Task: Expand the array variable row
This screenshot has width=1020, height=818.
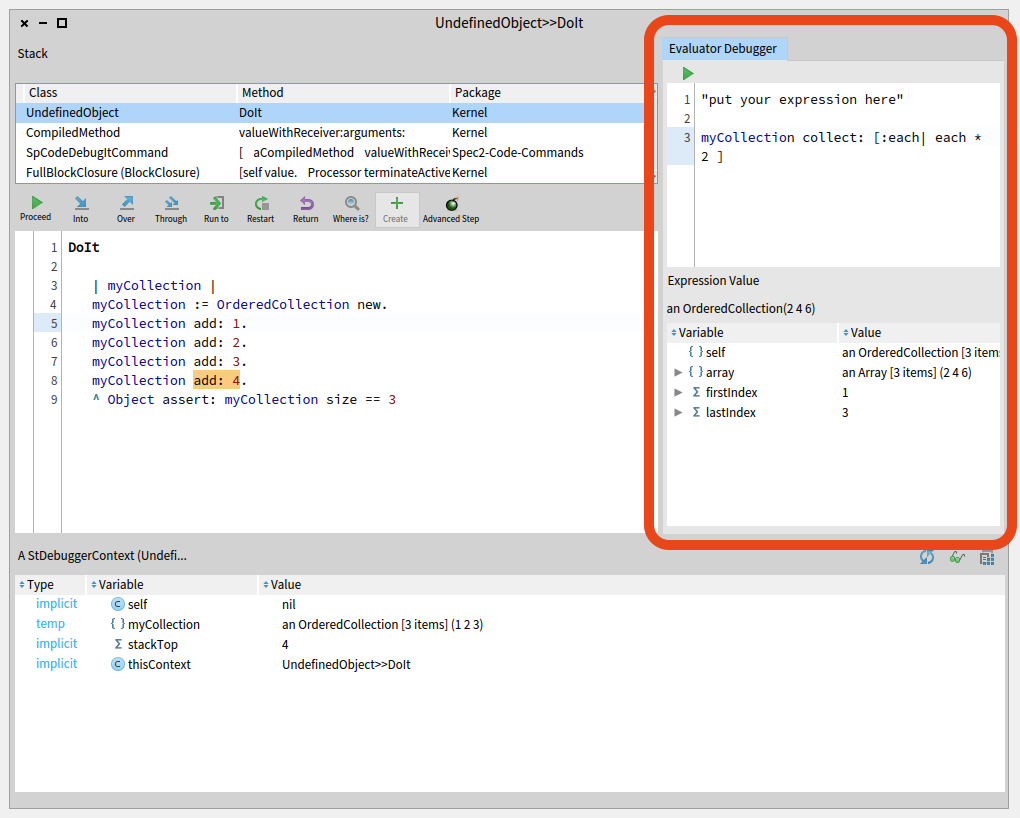Action: [680, 373]
